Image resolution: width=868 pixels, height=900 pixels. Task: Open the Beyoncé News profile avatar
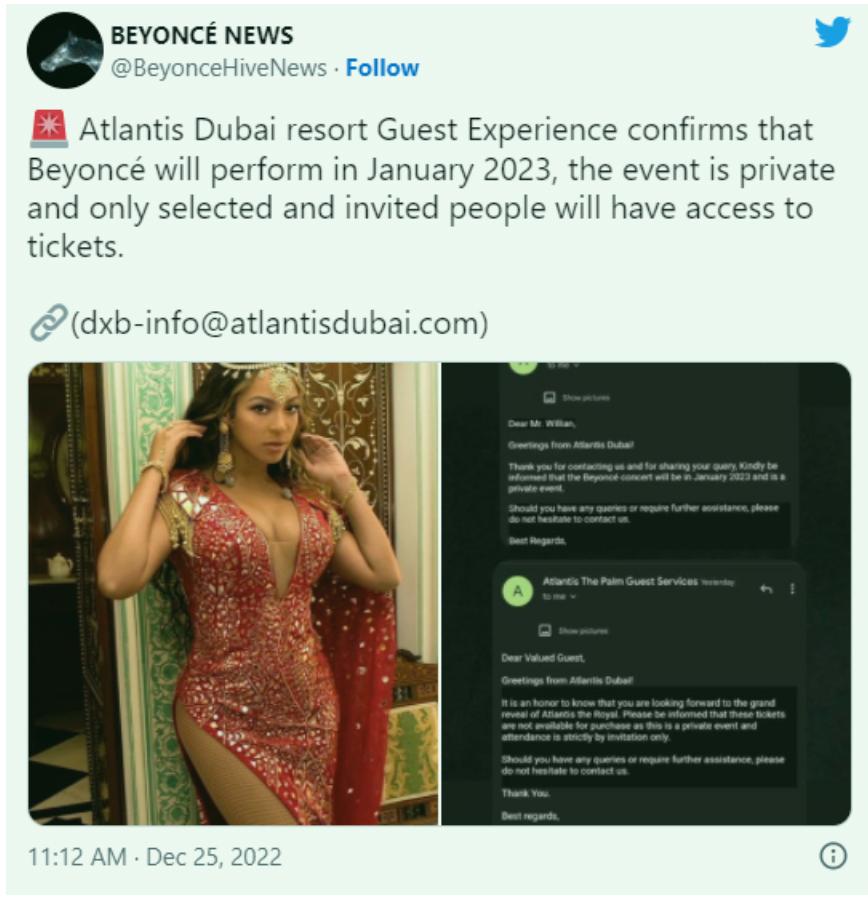tap(65, 51)
